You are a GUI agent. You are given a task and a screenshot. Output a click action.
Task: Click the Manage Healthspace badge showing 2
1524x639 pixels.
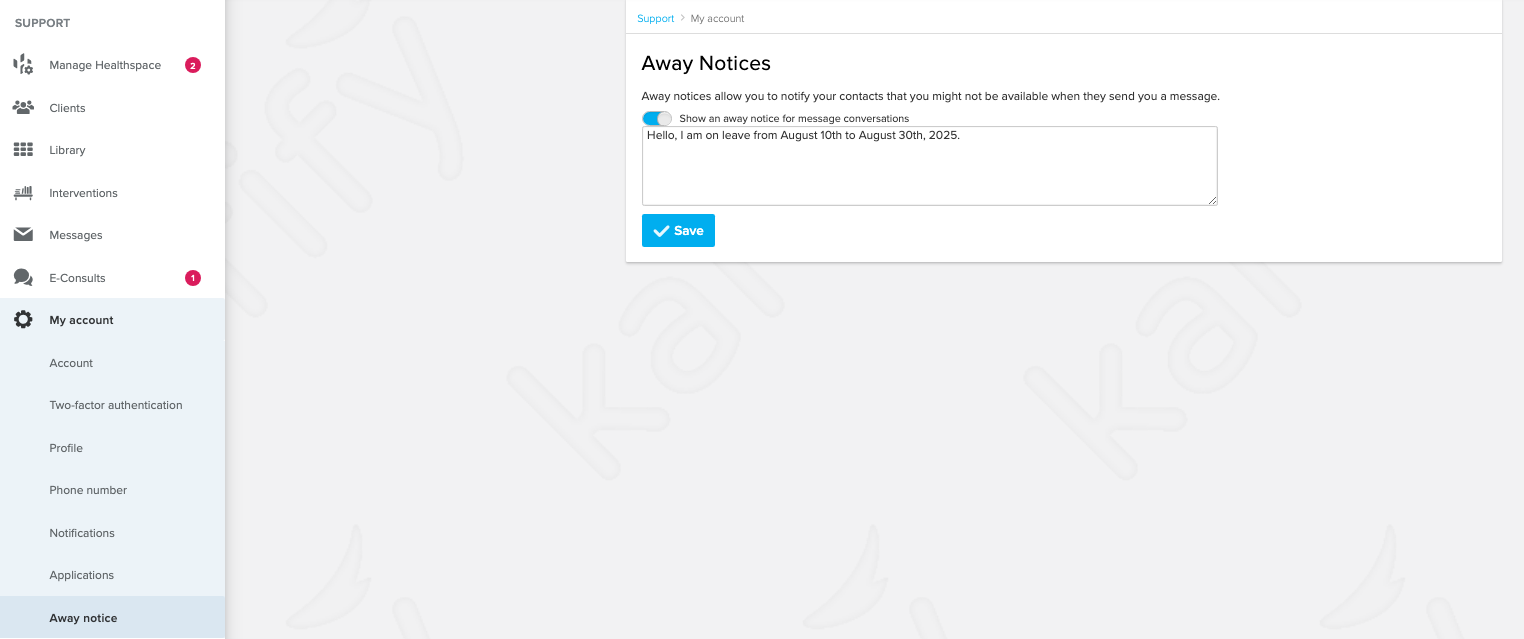click(x=193, y=65)
